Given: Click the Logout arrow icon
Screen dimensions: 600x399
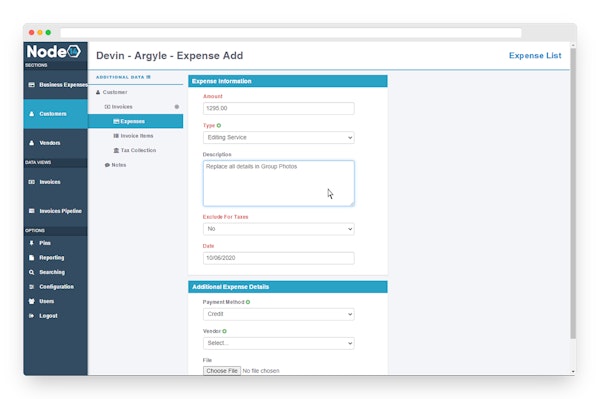Looking at the screenshot, I should pos(32,316).
